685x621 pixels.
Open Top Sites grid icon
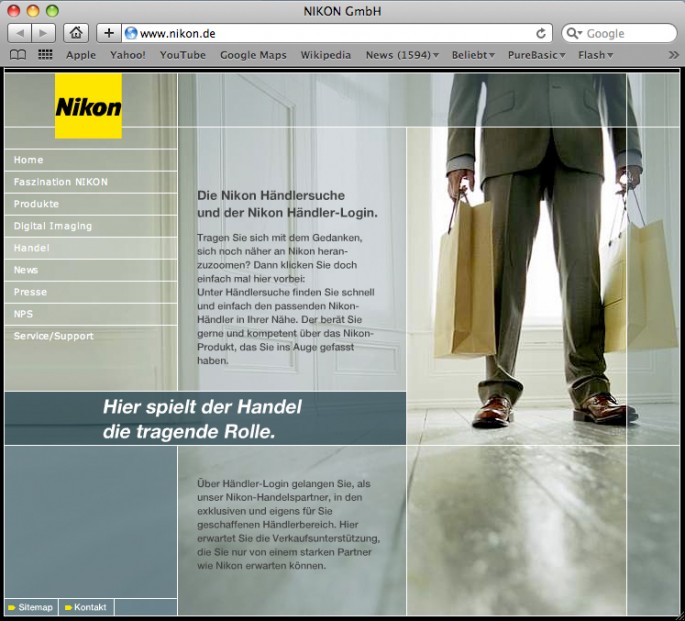coord(45,55)
